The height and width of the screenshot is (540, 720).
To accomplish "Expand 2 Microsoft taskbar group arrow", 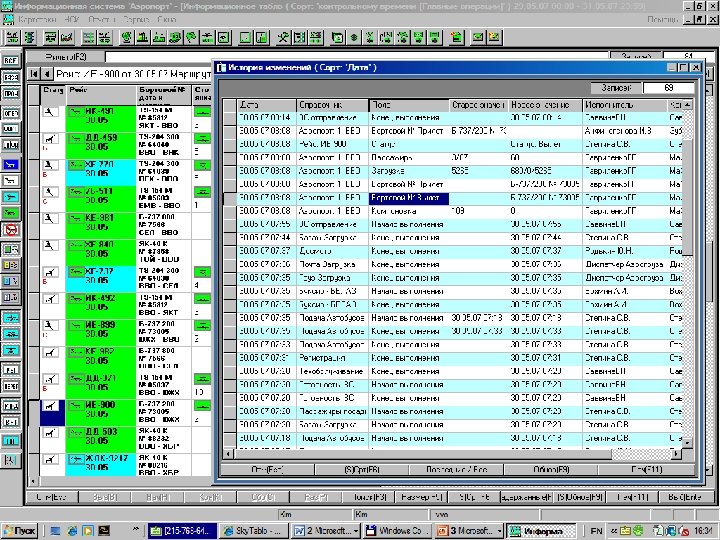I will (x=356, y=531).
